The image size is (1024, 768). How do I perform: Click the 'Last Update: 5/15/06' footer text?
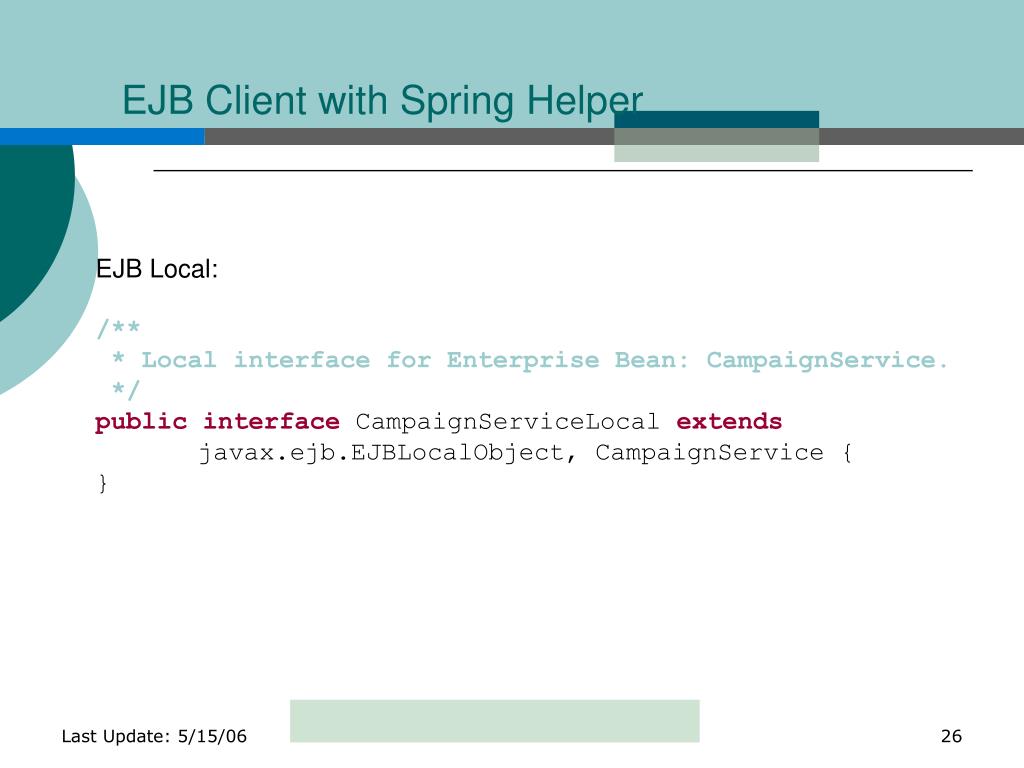[154, 736]
